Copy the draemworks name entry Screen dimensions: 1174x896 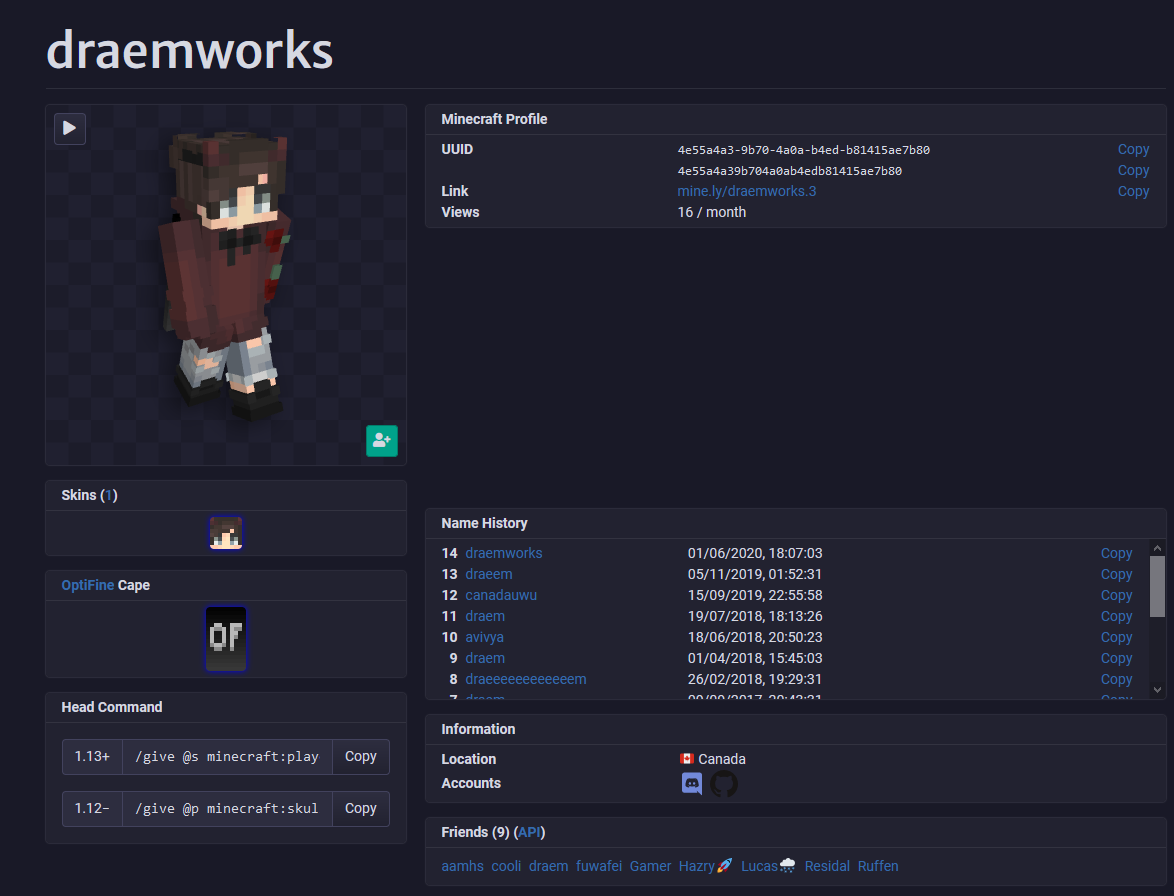coord(1116,553)
